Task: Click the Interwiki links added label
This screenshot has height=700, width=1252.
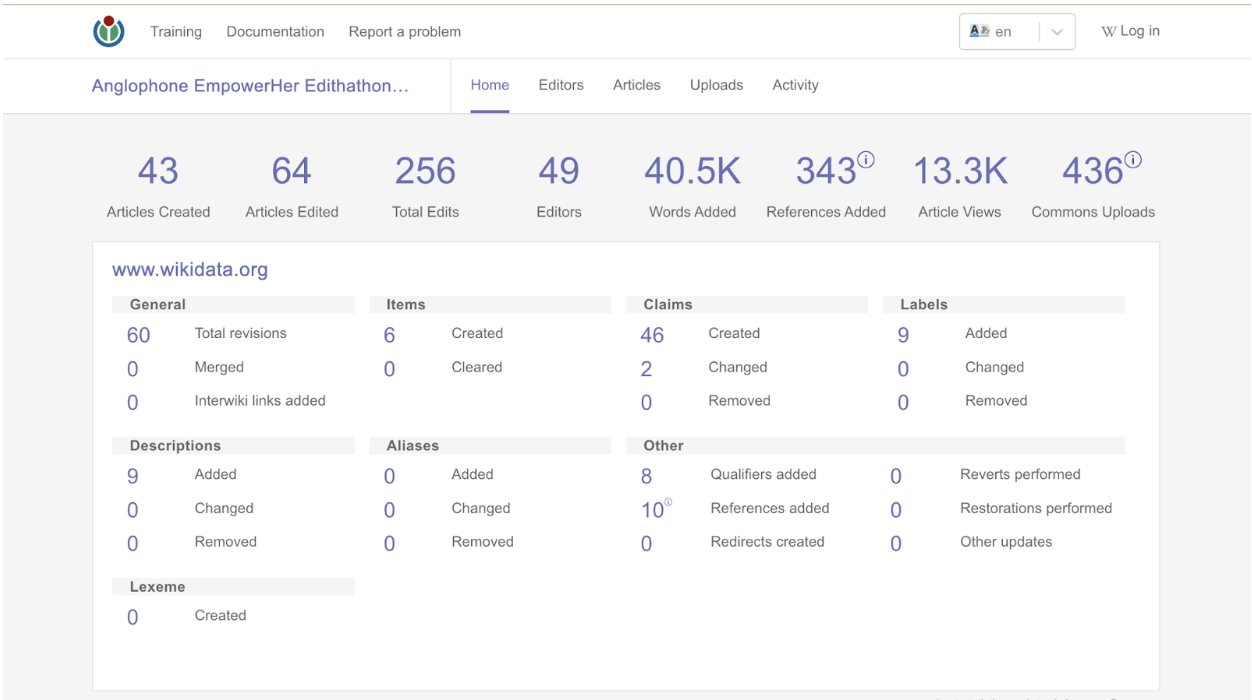Action: click(260, 400)
